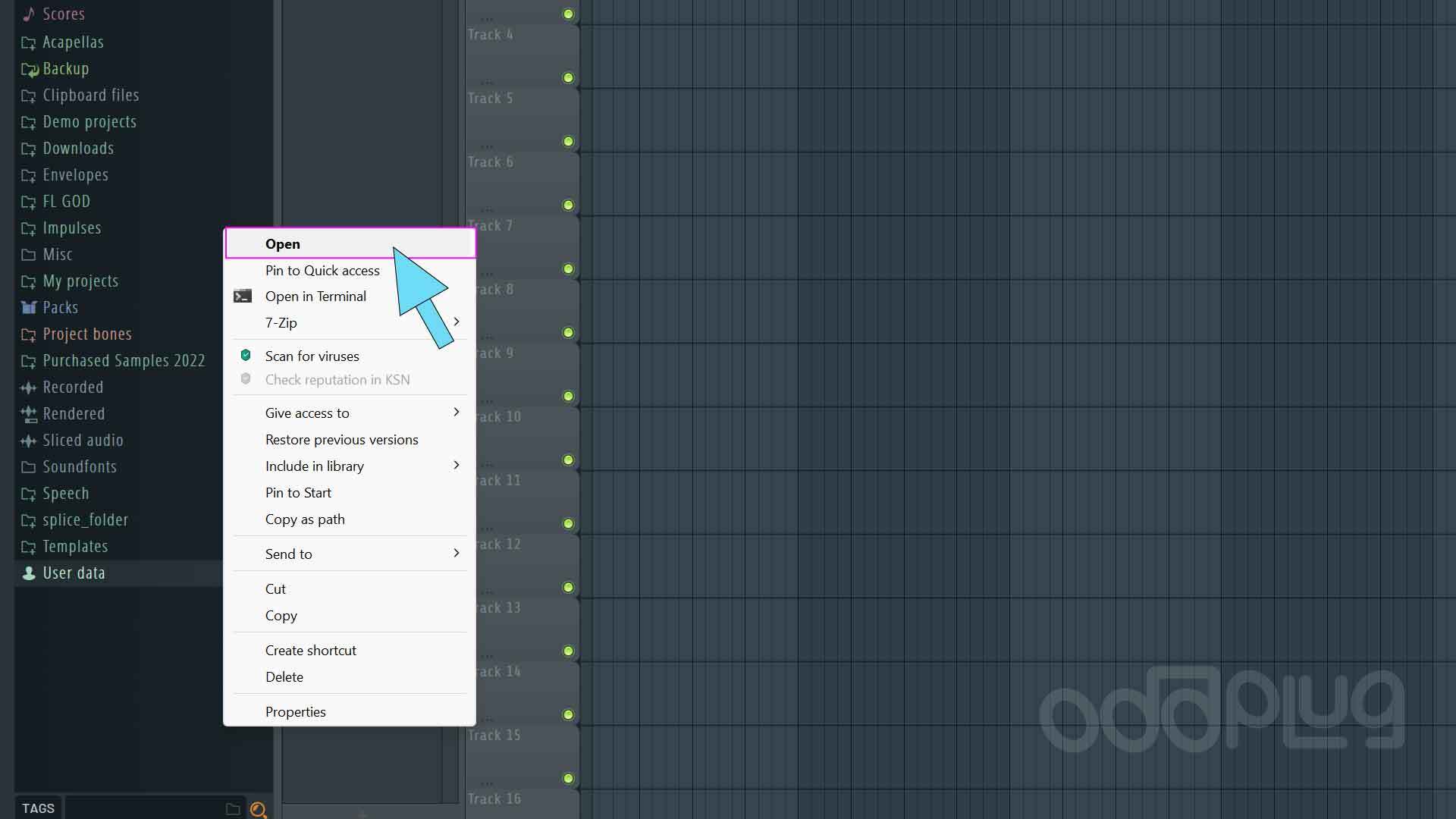
Task: Click the Recorded waveform icon
Action: [29, 388]
